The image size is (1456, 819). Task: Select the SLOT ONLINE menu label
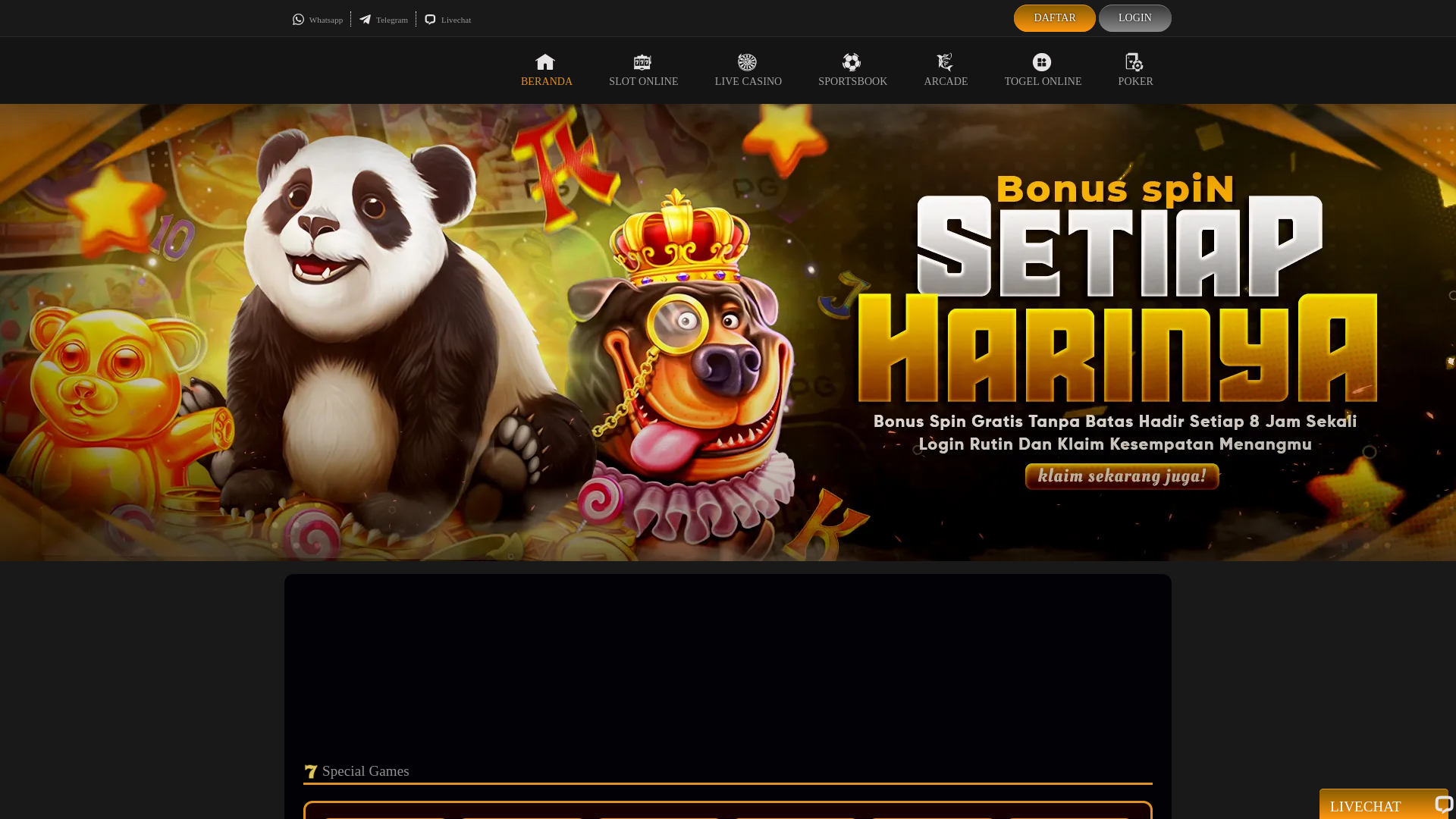coord(643,82)
